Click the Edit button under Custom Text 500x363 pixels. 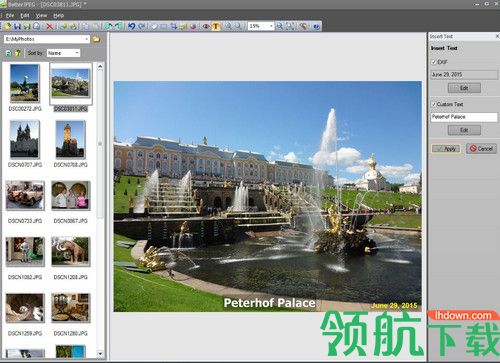tap(464, 130)
